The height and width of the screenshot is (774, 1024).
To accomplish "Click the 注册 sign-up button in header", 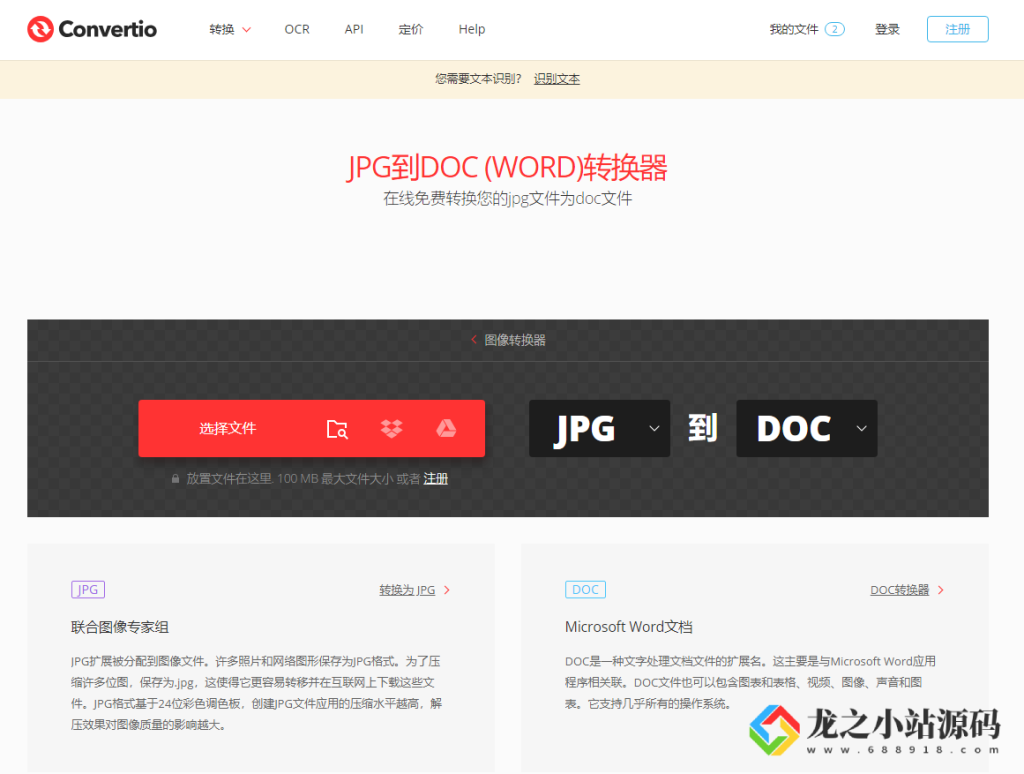I will pos(957,29).
